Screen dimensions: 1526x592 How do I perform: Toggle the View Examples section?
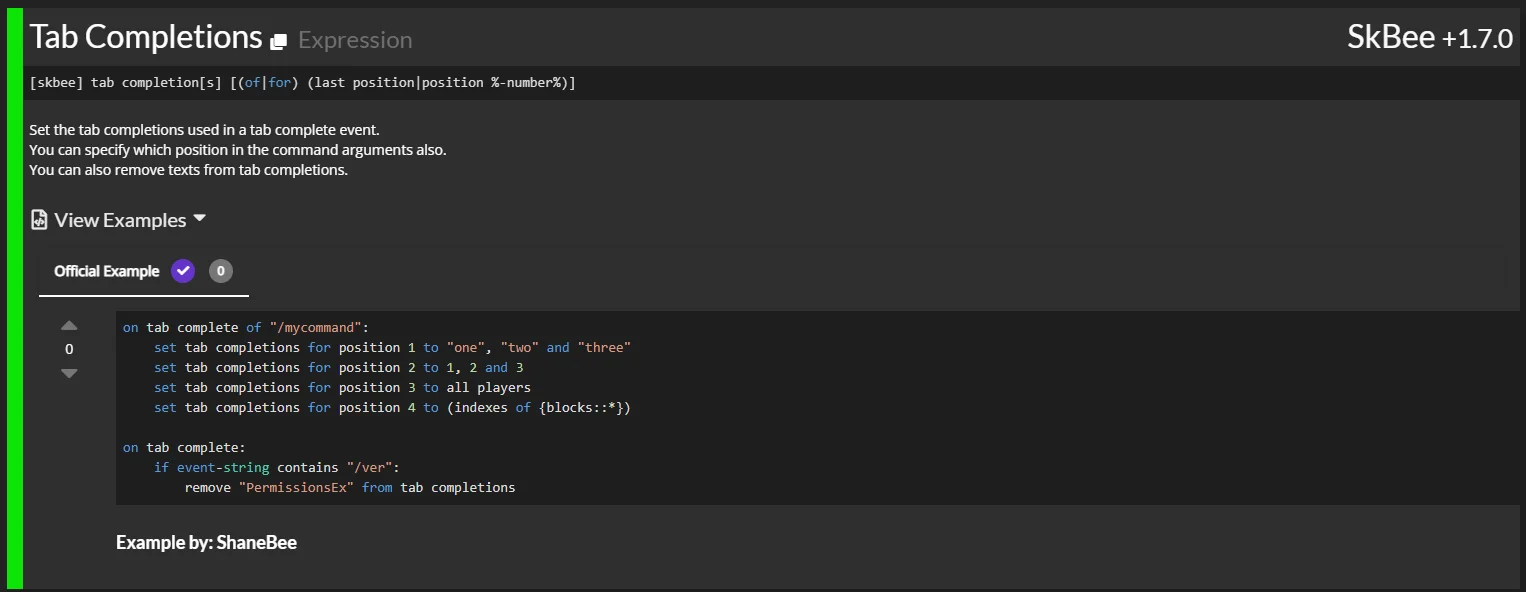click(119, 220)
